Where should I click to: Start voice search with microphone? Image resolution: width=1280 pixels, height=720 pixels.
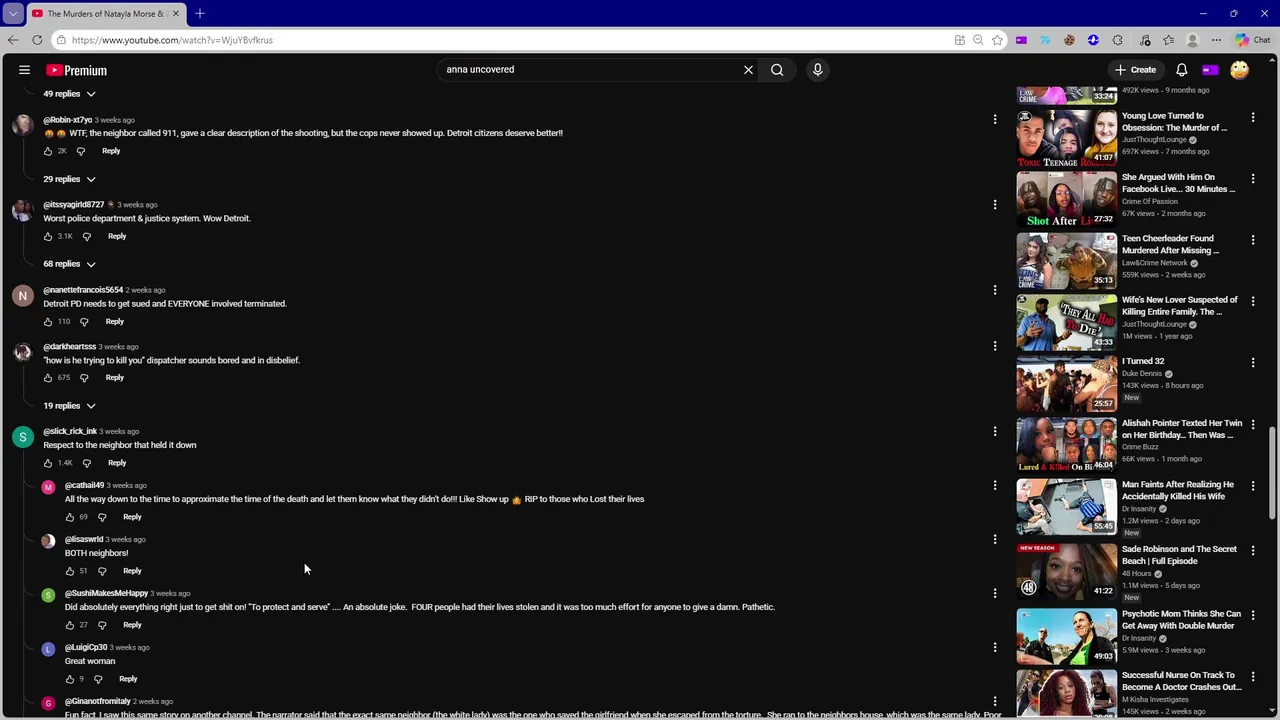(x=817, y=70)
